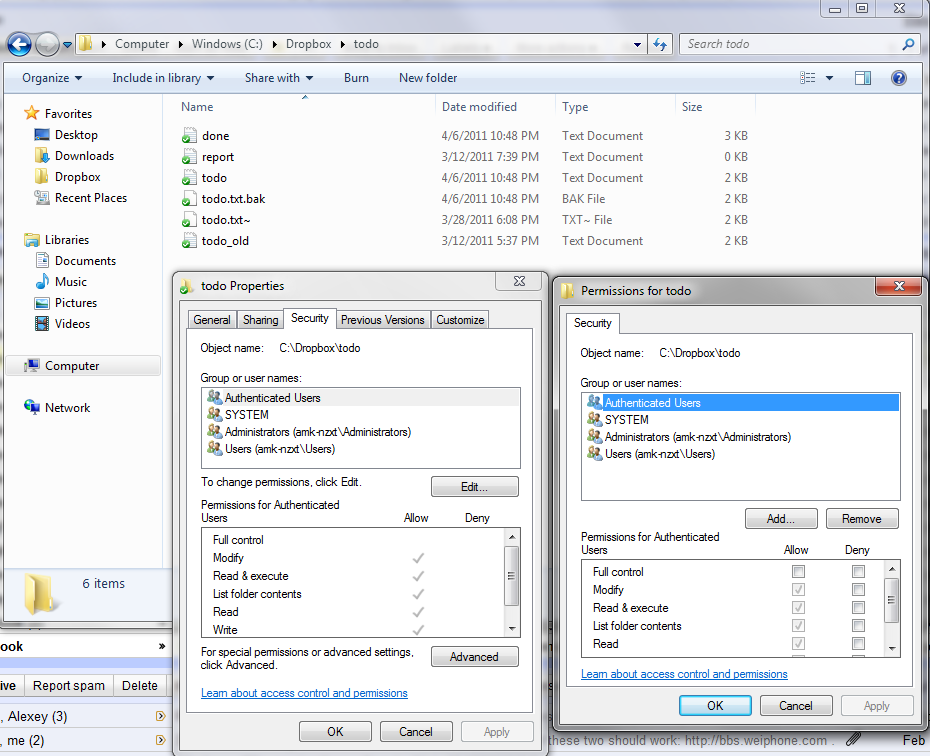Check Deny for Full control permission
The width and height of the screenshot is (930, 756).
[858, 571]
